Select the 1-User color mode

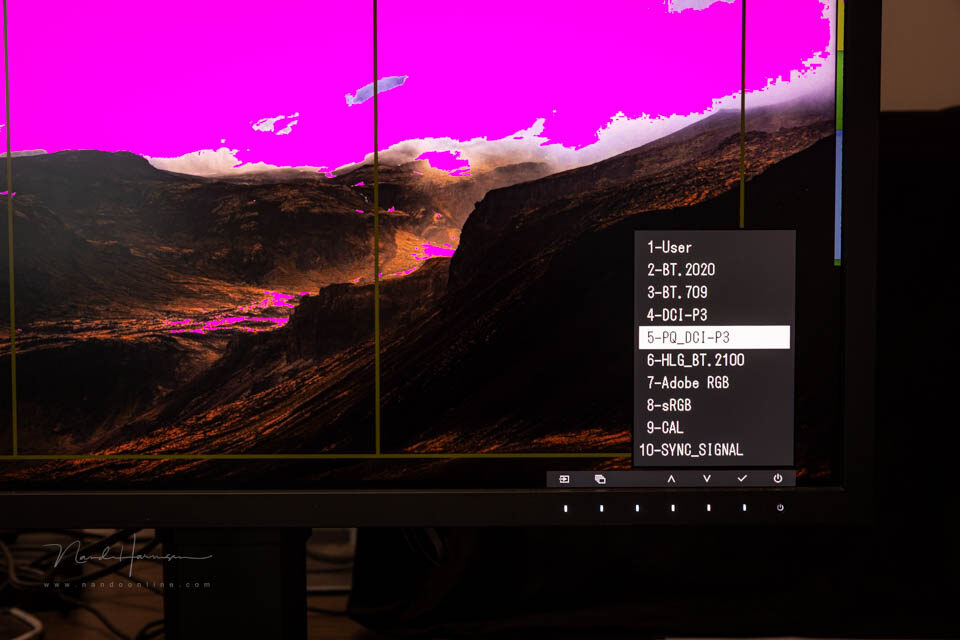click(669, 247)
